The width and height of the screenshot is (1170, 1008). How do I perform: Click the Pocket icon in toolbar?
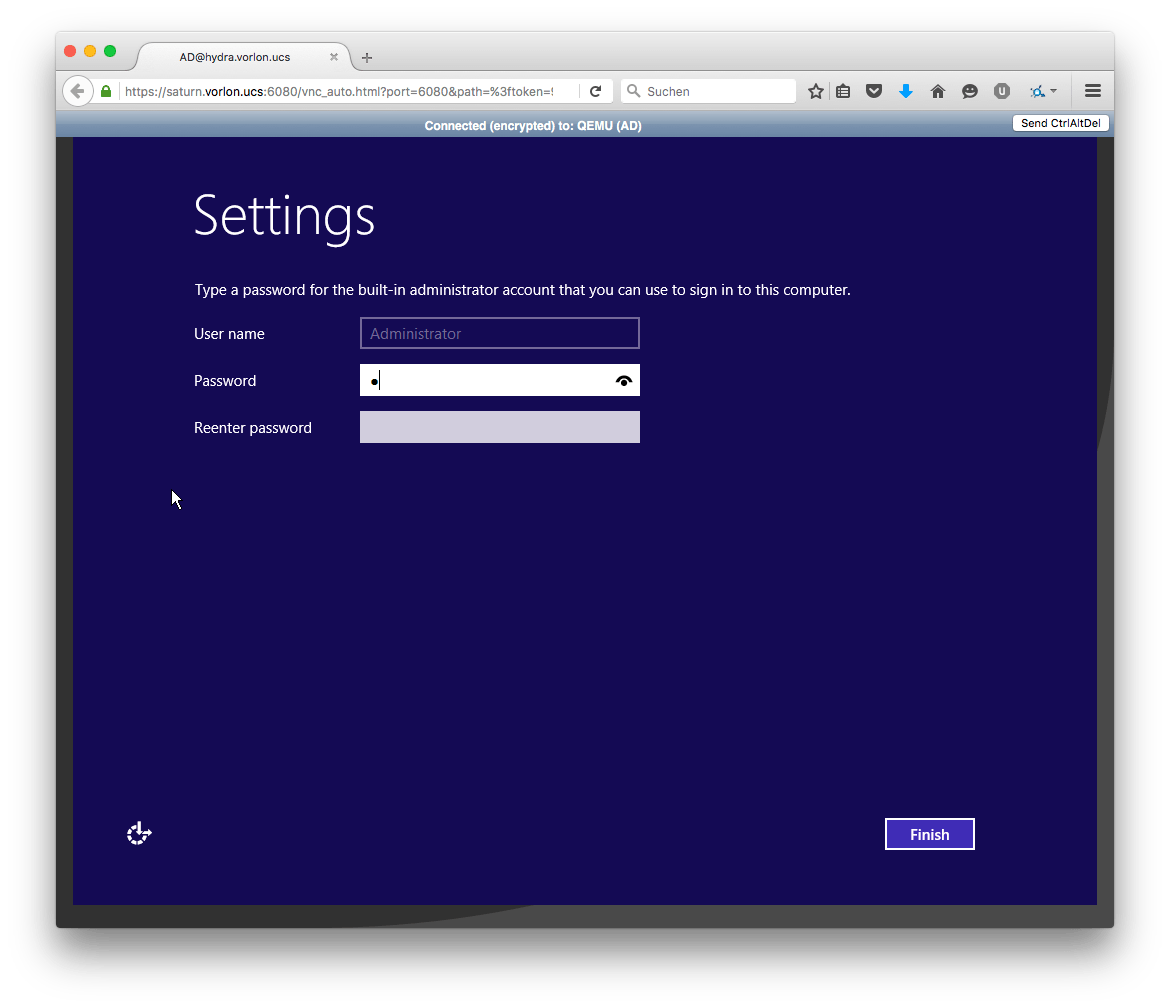click(x=874, y=91)
